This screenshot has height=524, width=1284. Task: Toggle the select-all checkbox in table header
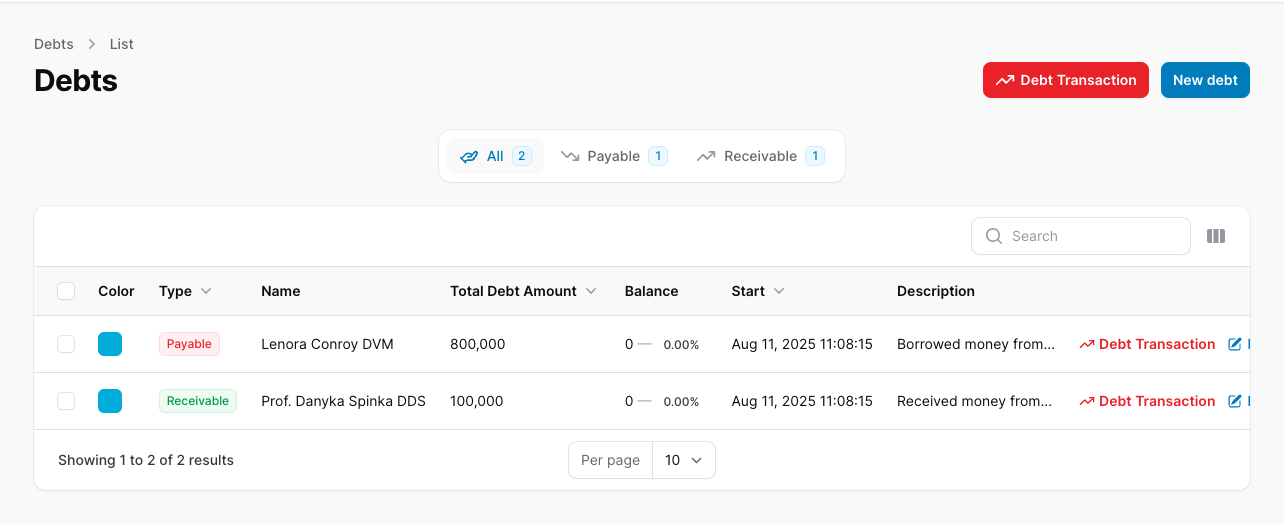point(66,291)
